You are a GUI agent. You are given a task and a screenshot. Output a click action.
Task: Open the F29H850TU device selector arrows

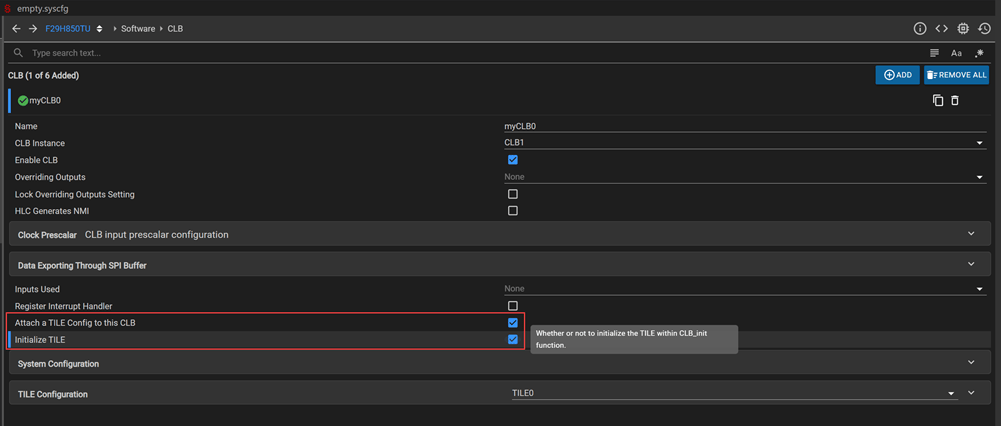click(x=99, y=29)
